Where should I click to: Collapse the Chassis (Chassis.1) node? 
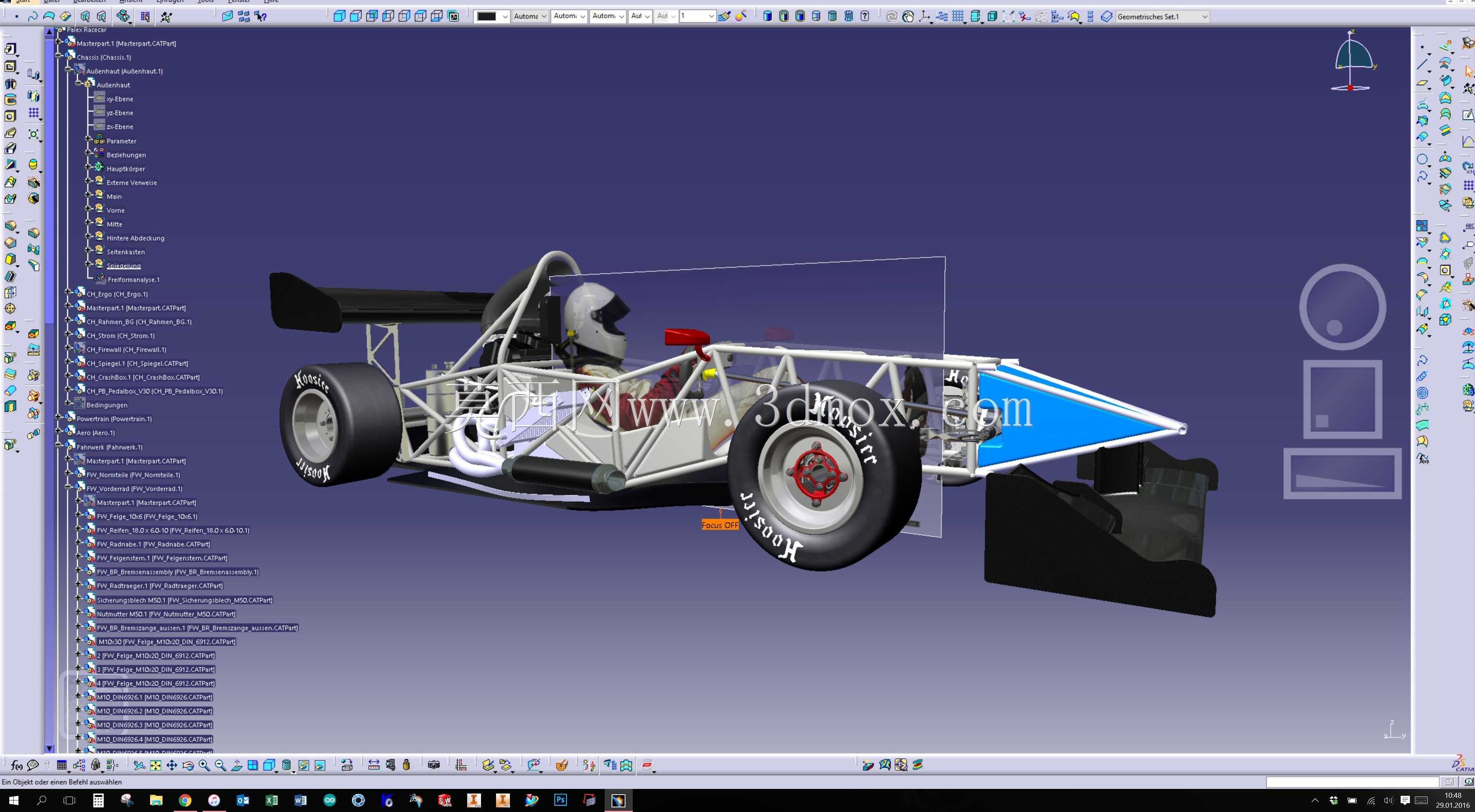[59, 55]
